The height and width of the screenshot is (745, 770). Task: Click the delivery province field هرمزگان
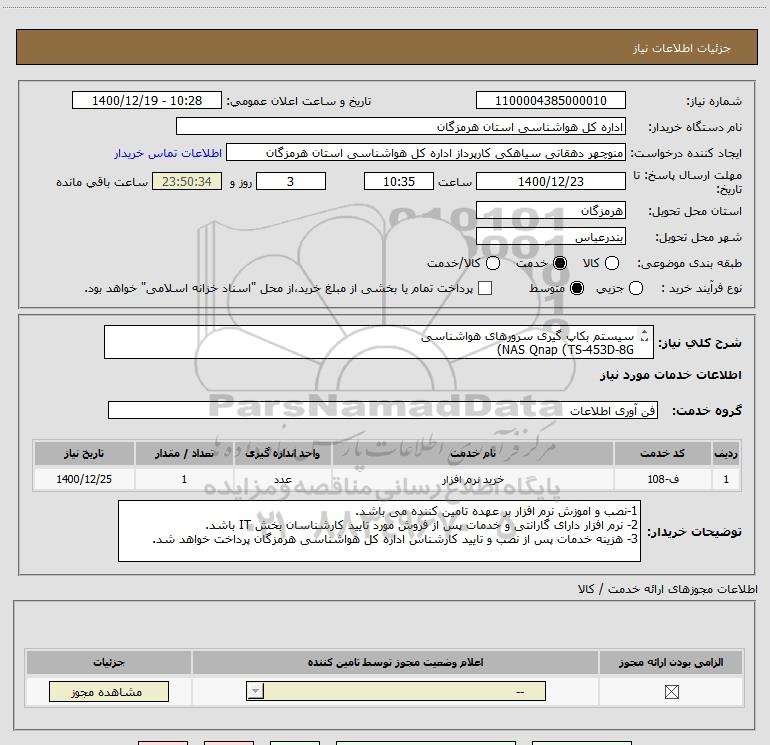pos(550,211)
